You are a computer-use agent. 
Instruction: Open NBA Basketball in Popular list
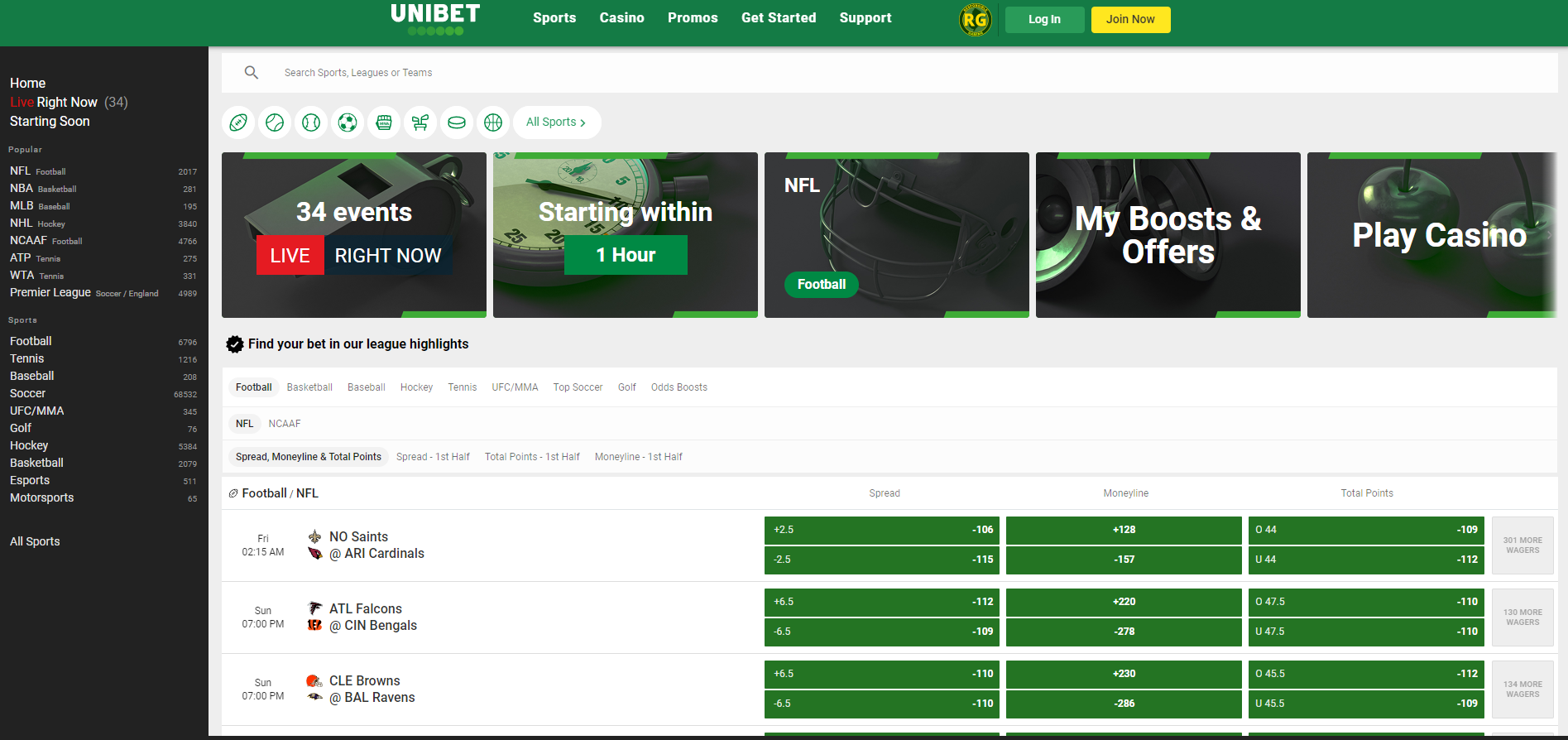click(x=103, y=189)
